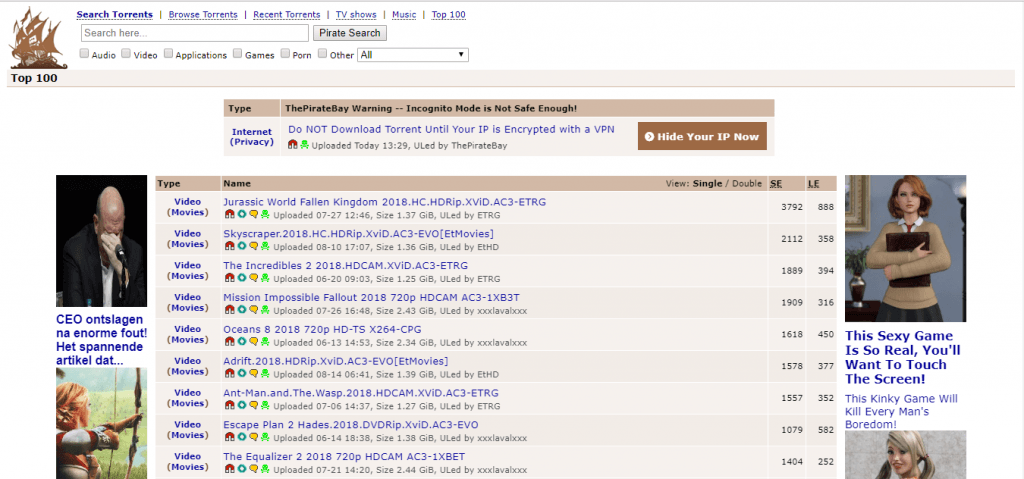Open comments icon for Jurassic World Fallen Kingdom
The width and height of the screenshot is (1024, 479).
[x=253, y=214]
